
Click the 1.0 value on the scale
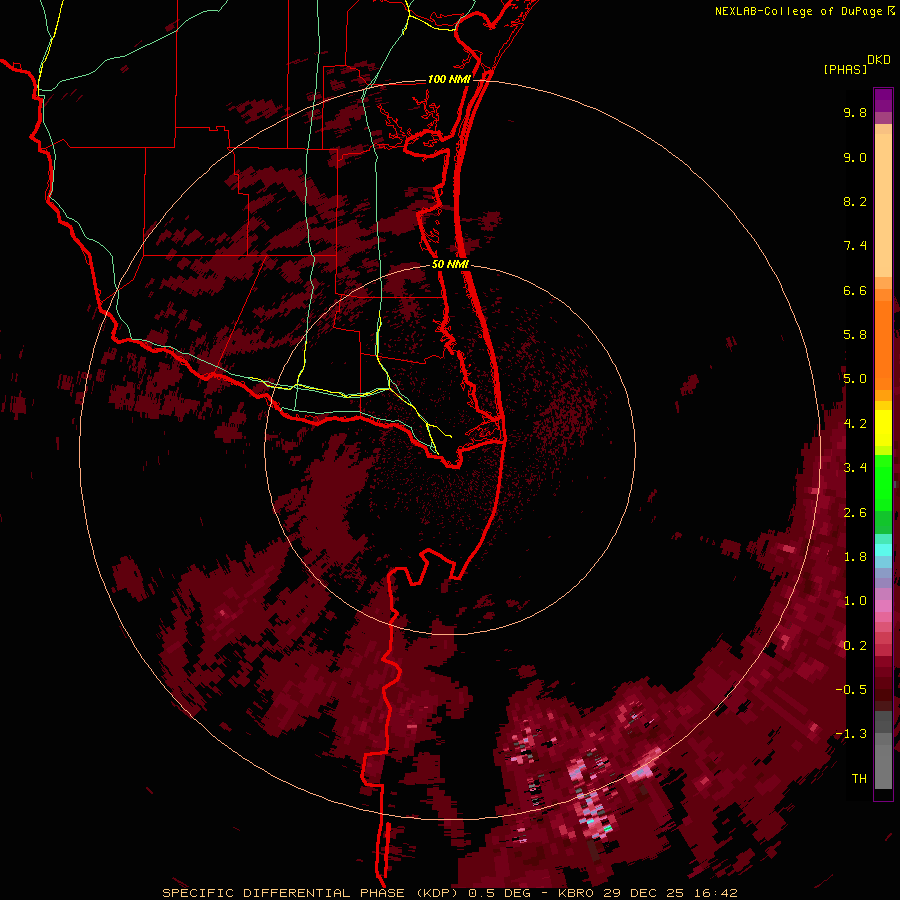855,601
